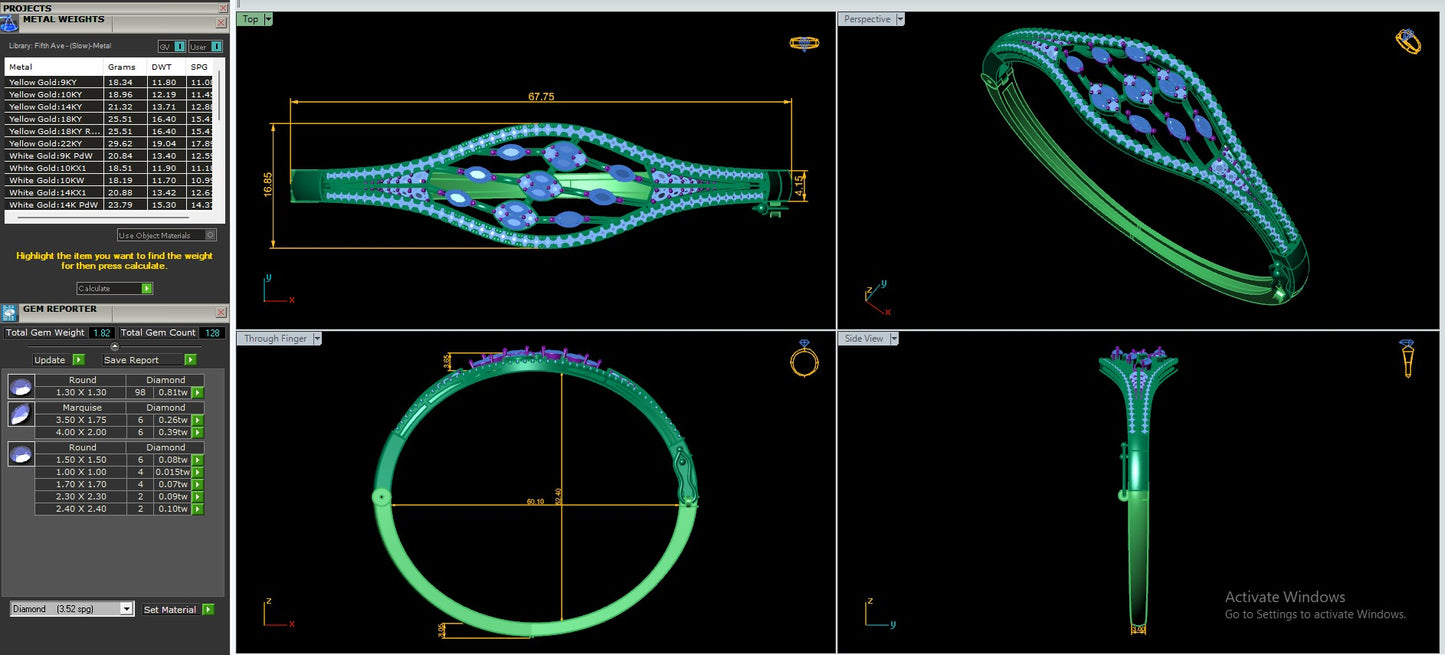Click the Metal Weights flask icon
Viewport: 1445px width, 655px height.
[x=10, y=23]
